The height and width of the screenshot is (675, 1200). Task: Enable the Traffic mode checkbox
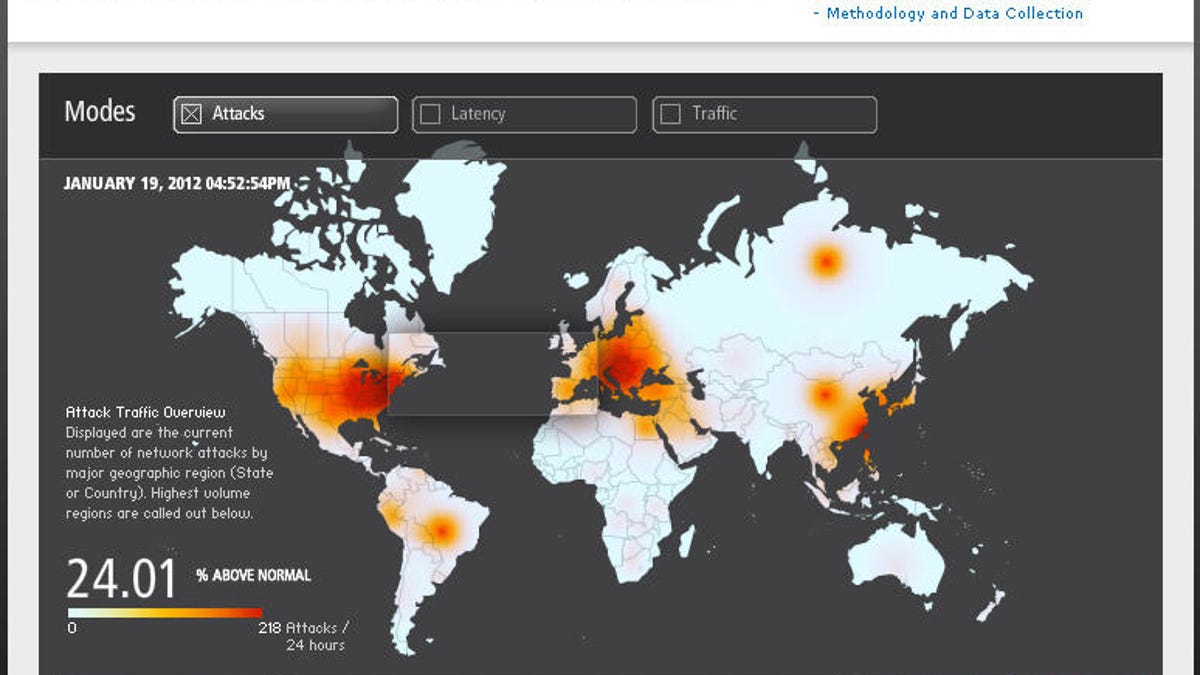coord(670,114)
